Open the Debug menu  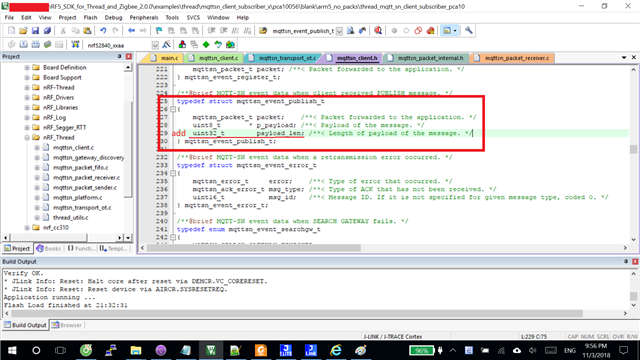113,18
